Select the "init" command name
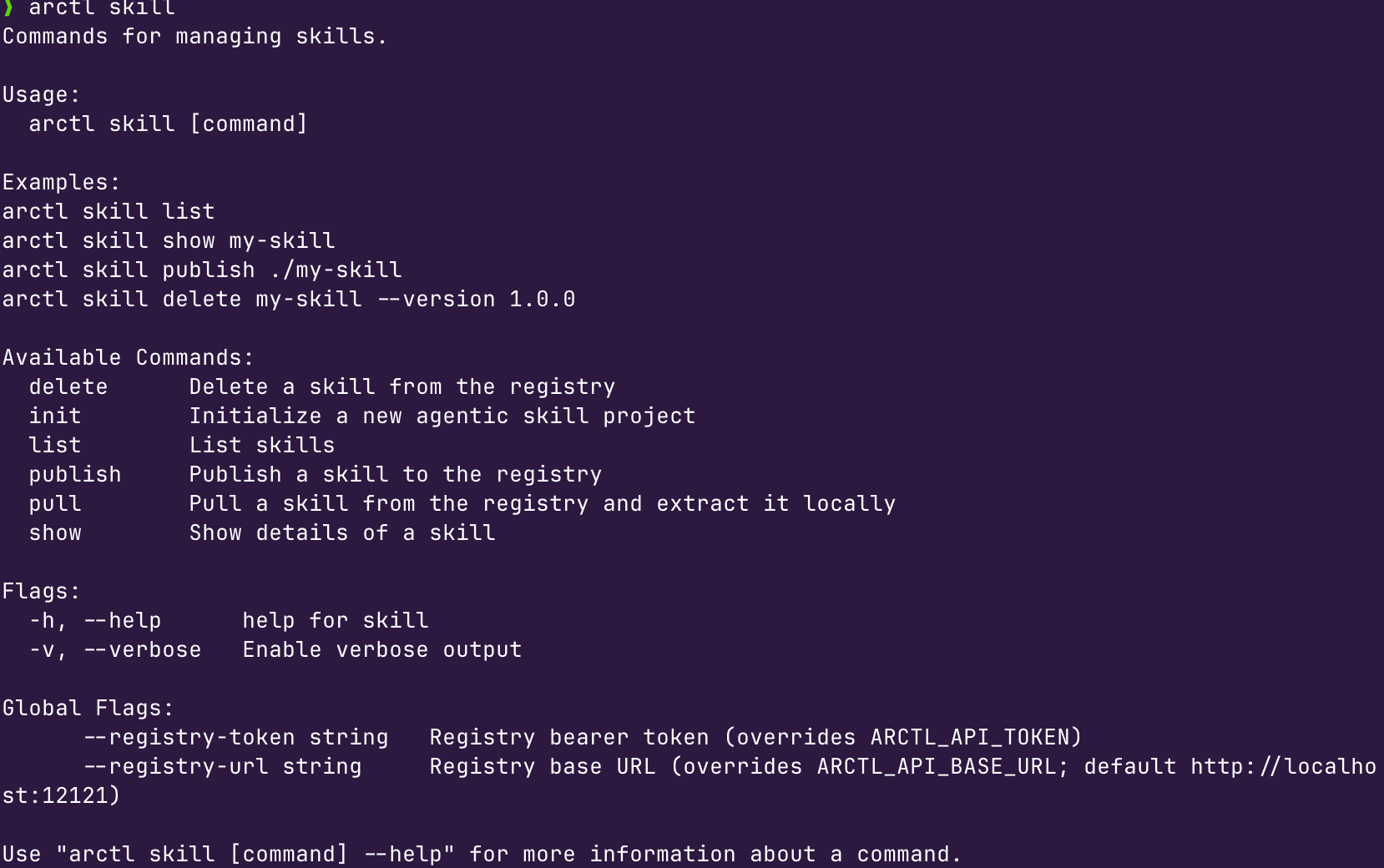Viewport: 1384px width, 868px height. pos(55,416)
